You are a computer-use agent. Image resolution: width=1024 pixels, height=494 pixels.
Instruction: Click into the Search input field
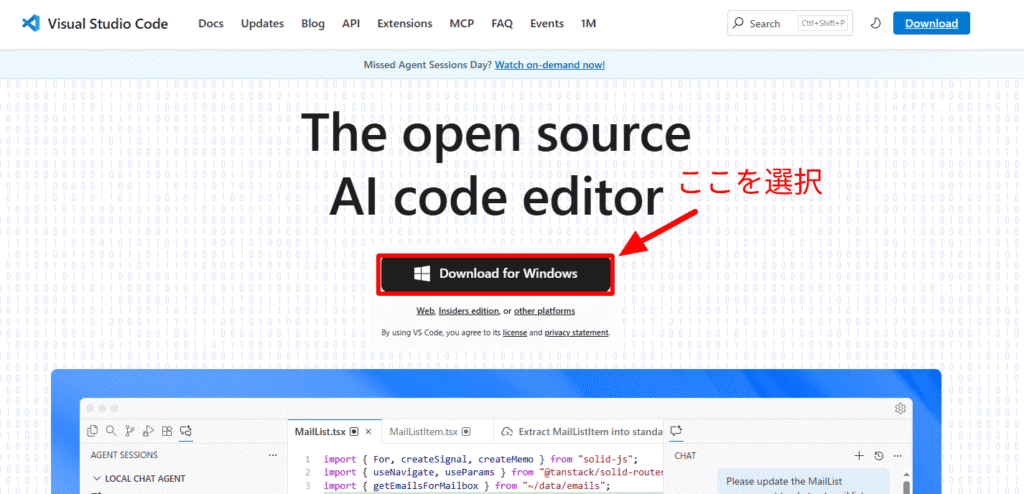click(790, 23)
